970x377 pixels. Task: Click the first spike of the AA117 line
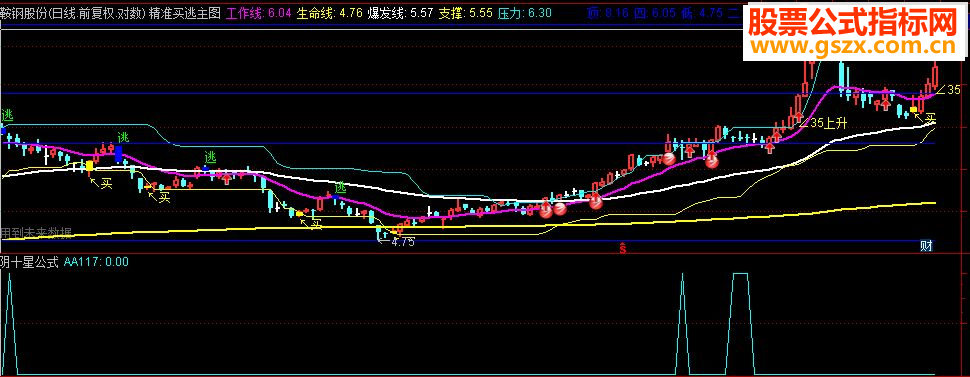[x=10, y=323]
